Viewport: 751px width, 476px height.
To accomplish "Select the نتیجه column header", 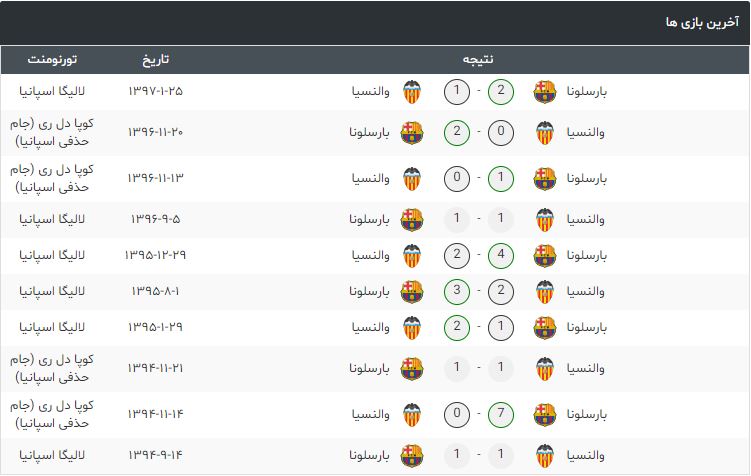I will coord(478,59).
